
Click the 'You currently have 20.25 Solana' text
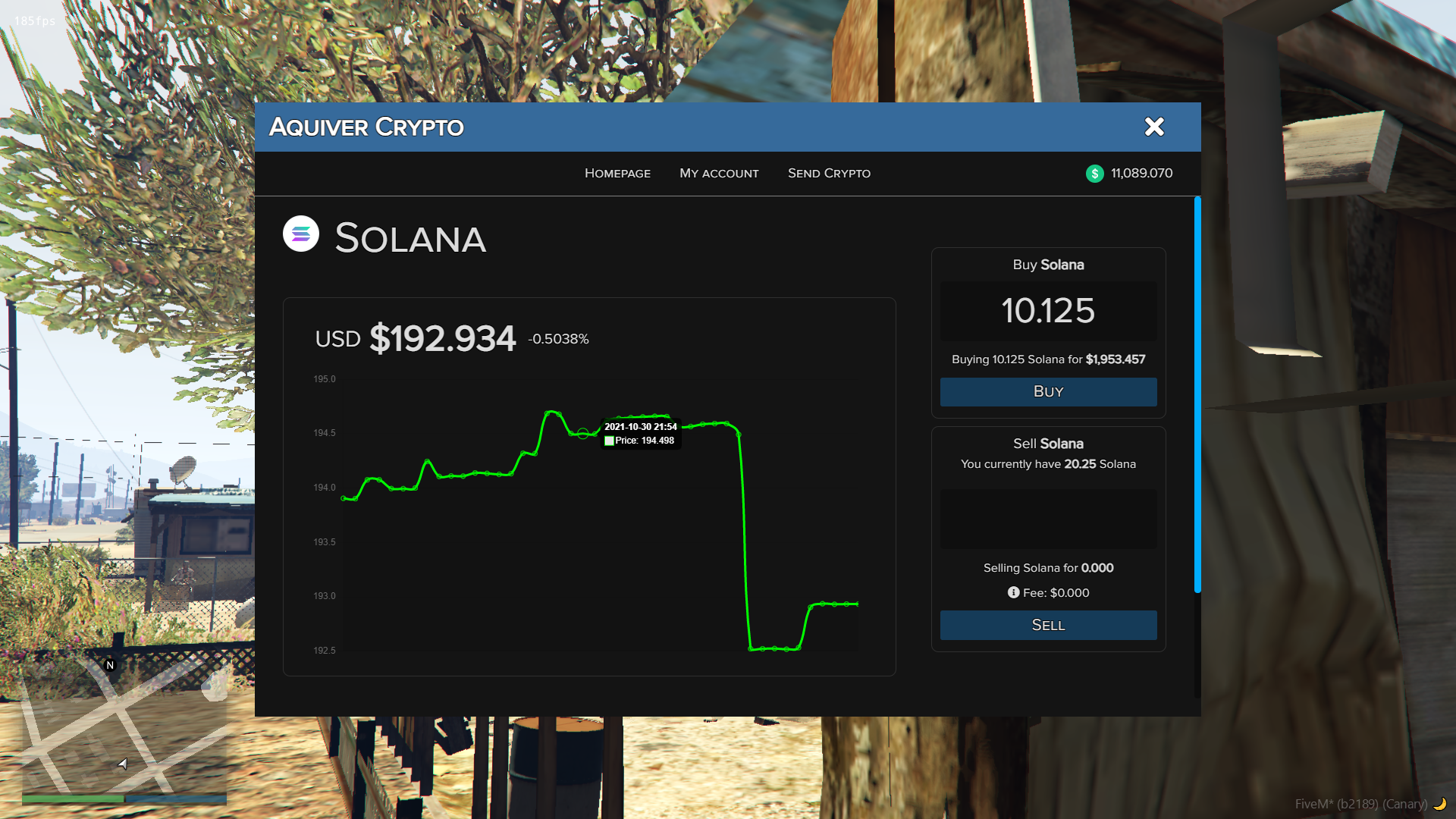(x=1048, y=464)
